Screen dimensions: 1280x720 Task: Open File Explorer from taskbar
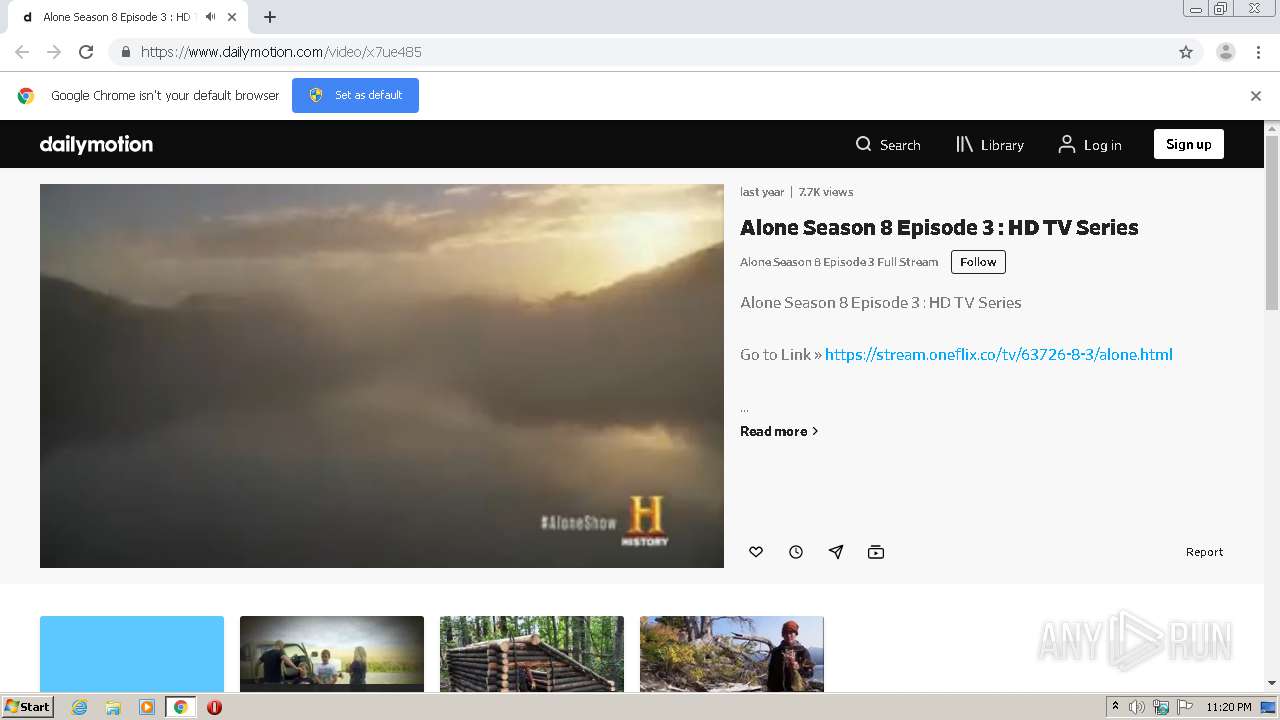click(x=113, y=707)
